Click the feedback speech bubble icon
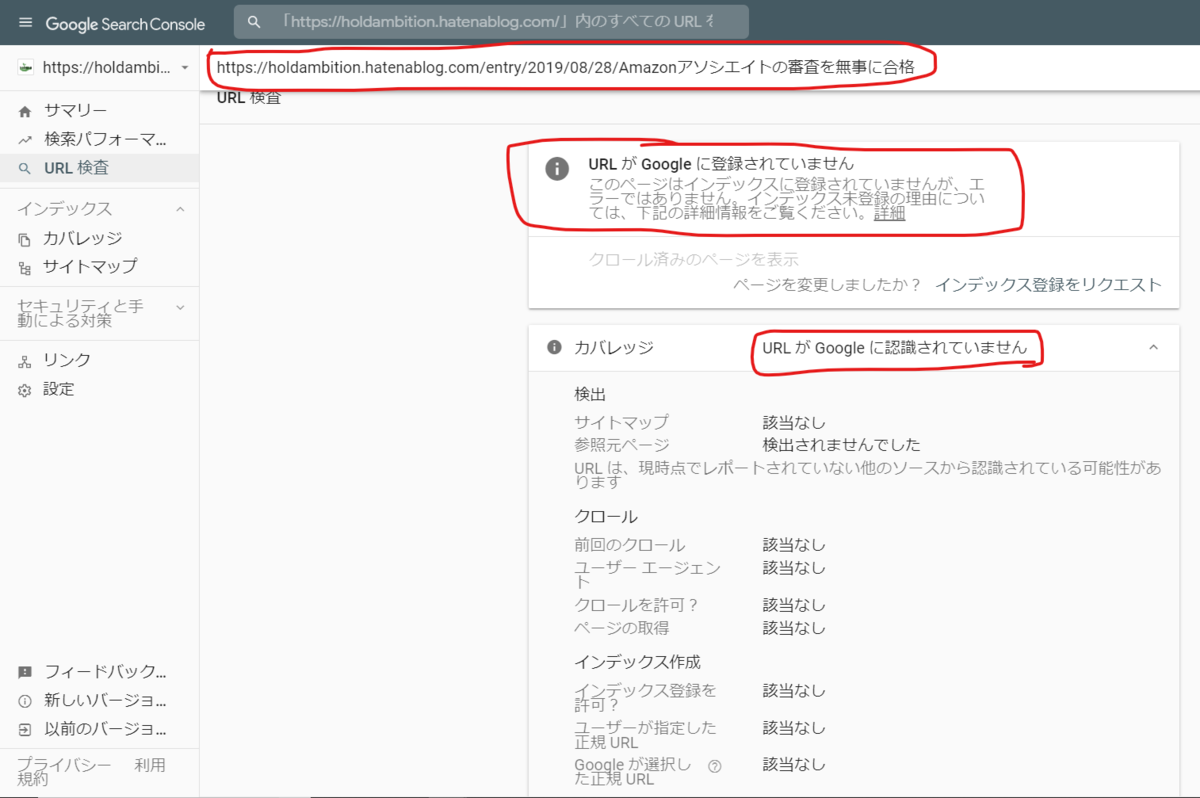The width and height of the screenshot is (1200, 798). coord(25,672)
